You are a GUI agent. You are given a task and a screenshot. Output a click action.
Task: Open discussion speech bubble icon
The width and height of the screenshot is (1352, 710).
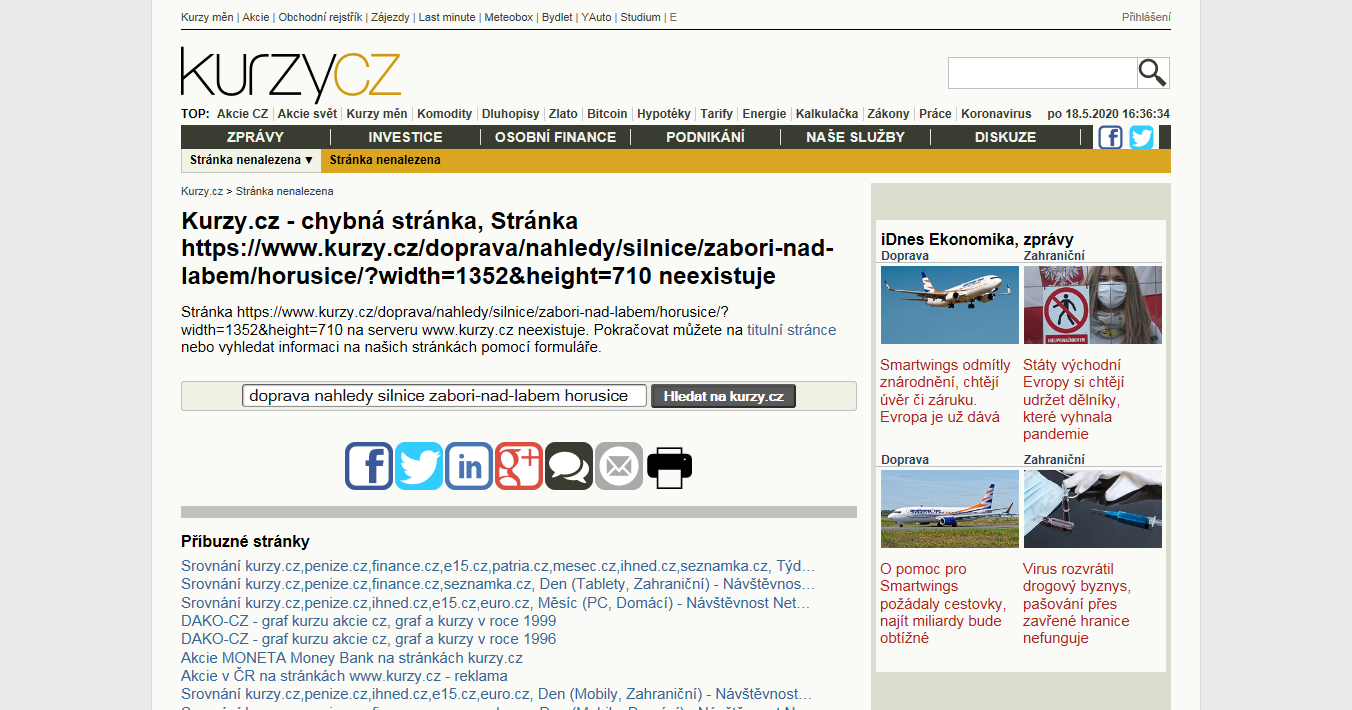[569, 466]
